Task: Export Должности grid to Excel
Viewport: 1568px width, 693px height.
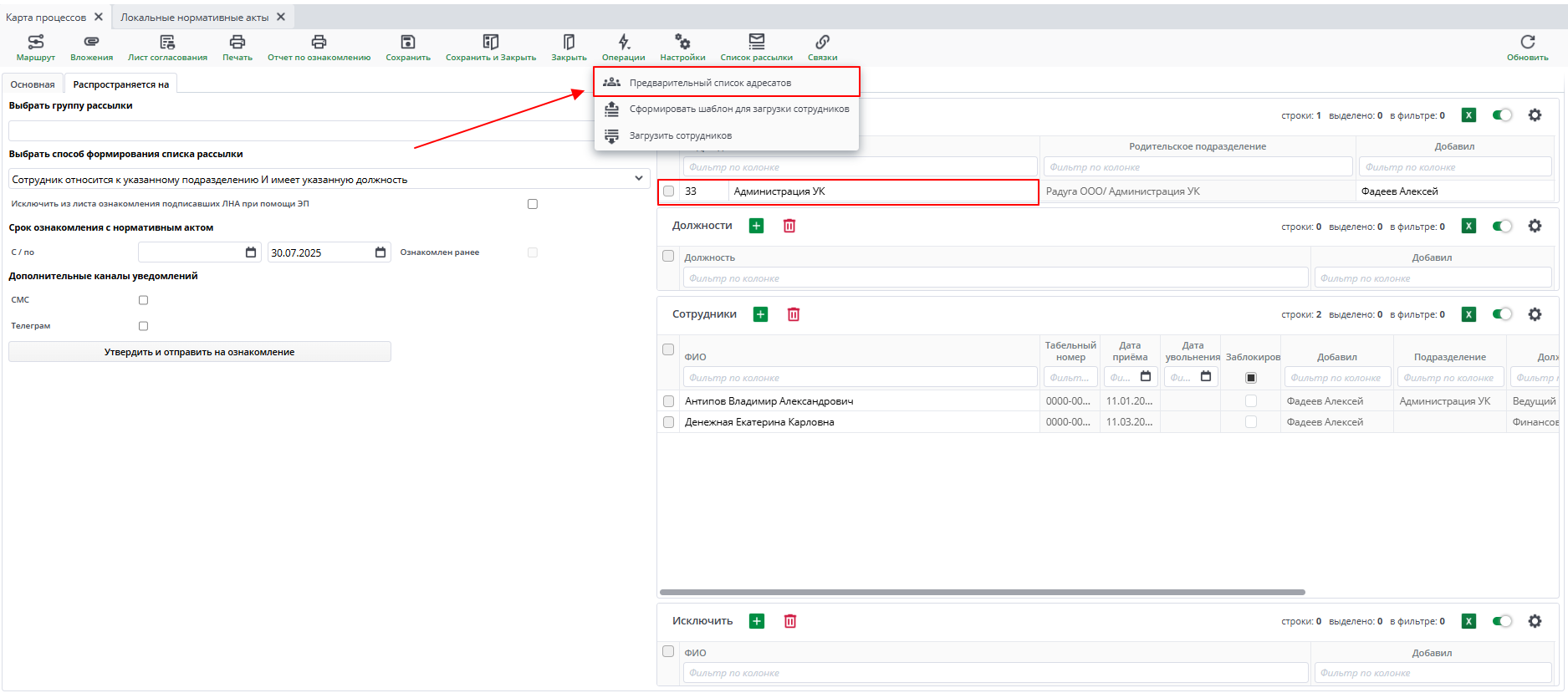Action: tap(1469, 226)
